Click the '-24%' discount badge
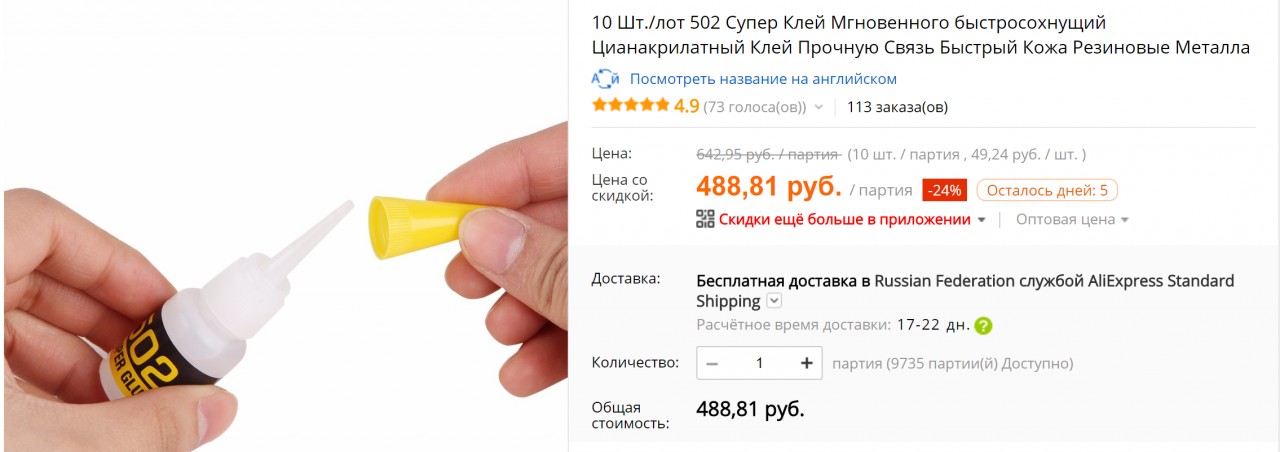This screenshot has width=1280, height=452. pos(943,190)
